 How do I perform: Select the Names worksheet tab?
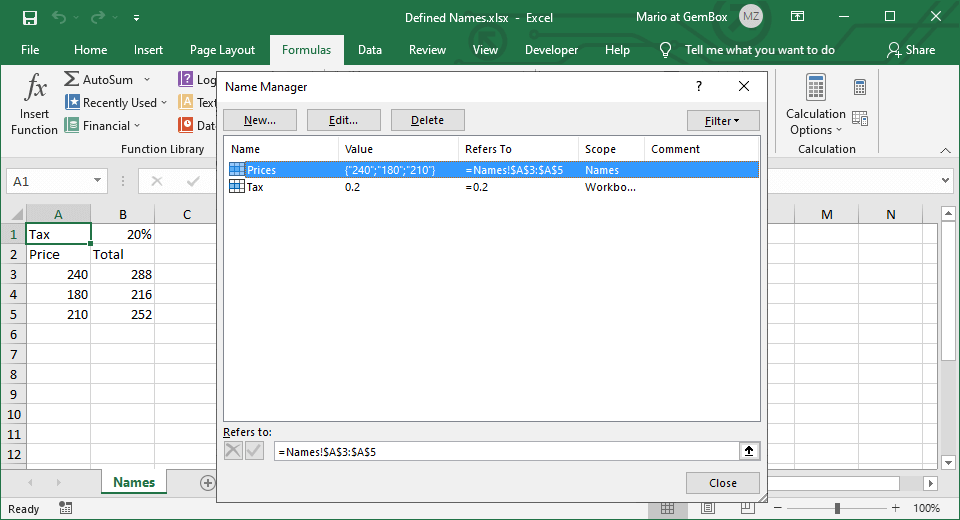coord(134,482)
